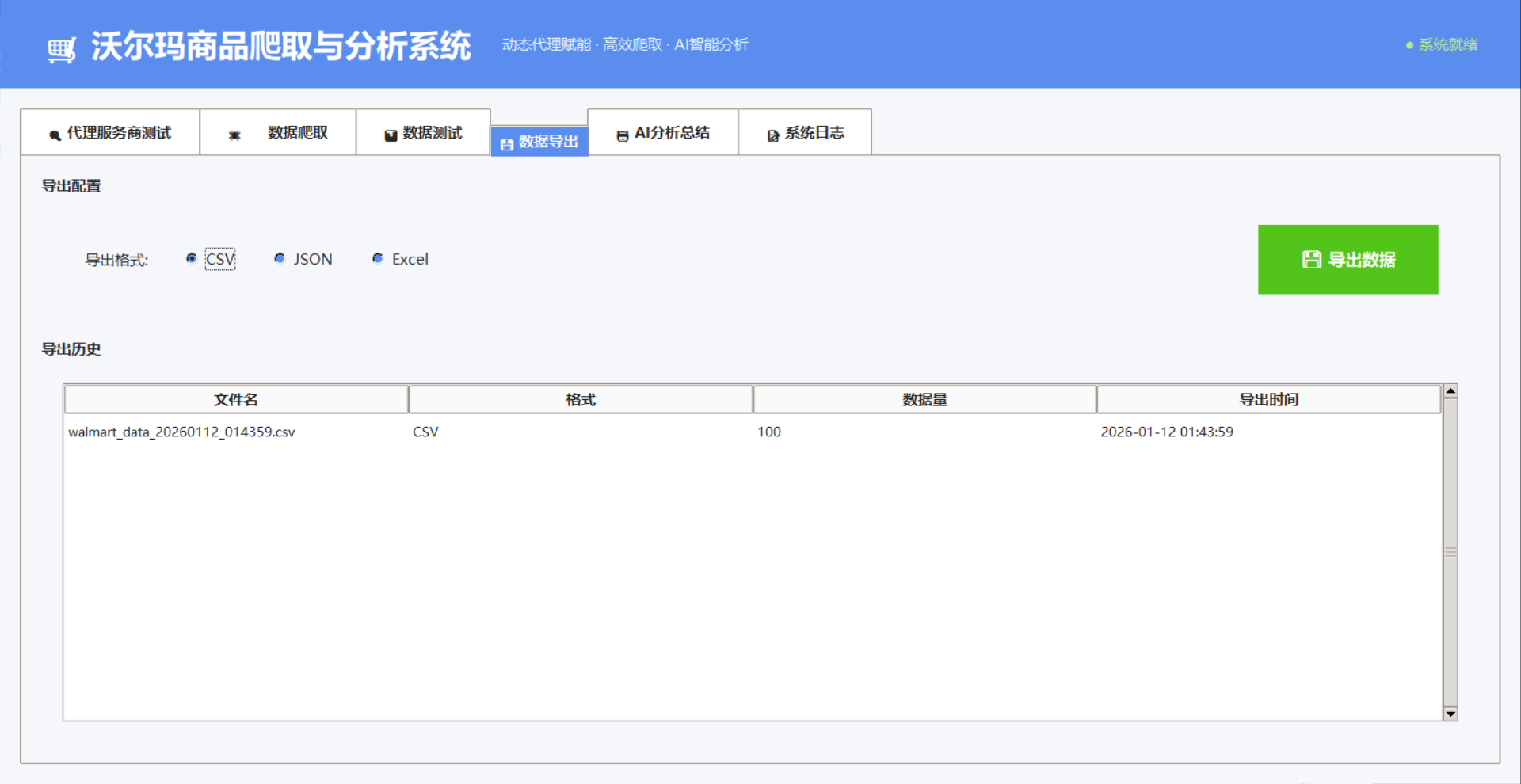
Task: Click the 导出配置 section heading
Action: pos(71,186)
